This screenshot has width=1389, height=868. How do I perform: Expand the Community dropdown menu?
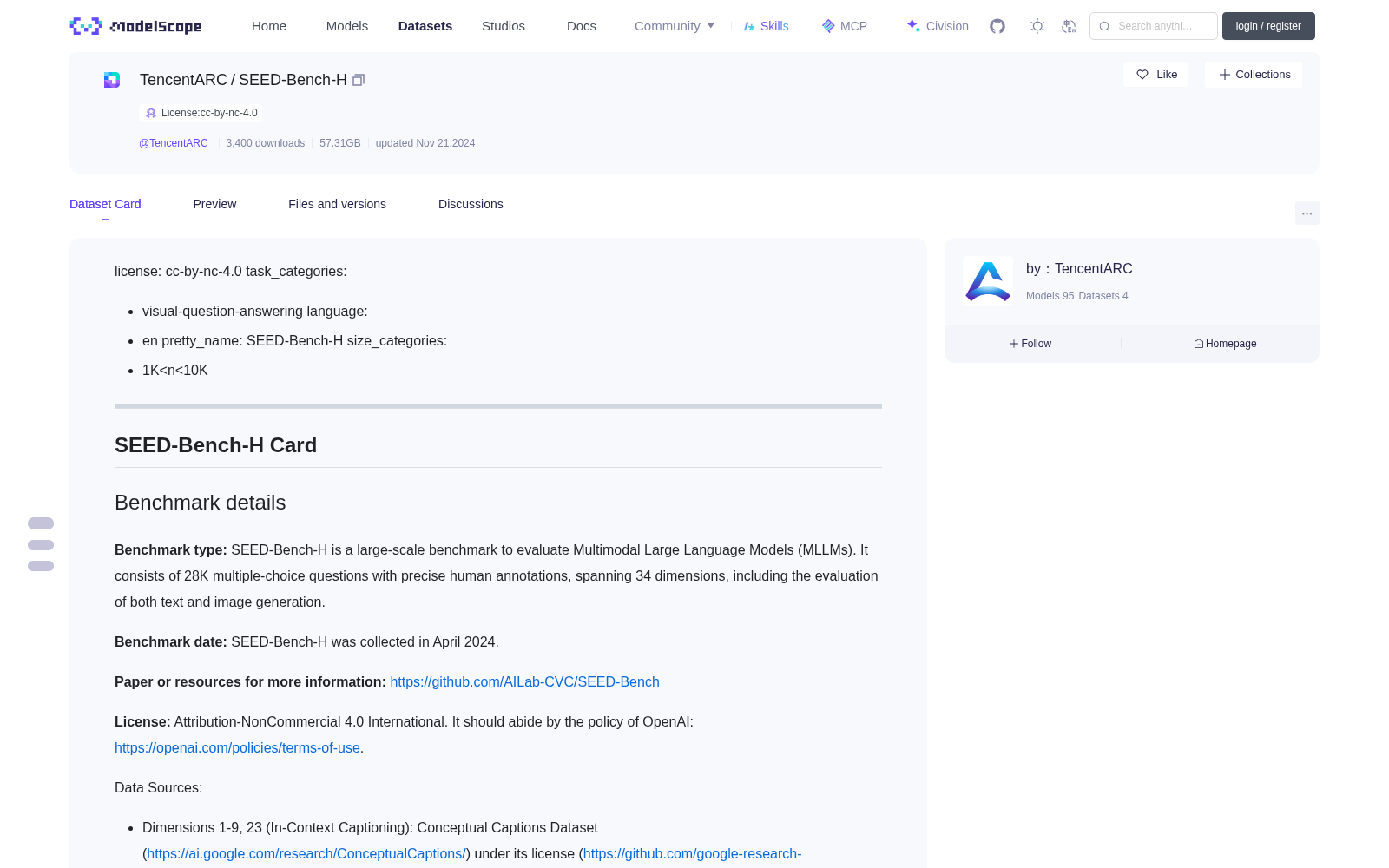coord(675,26)
